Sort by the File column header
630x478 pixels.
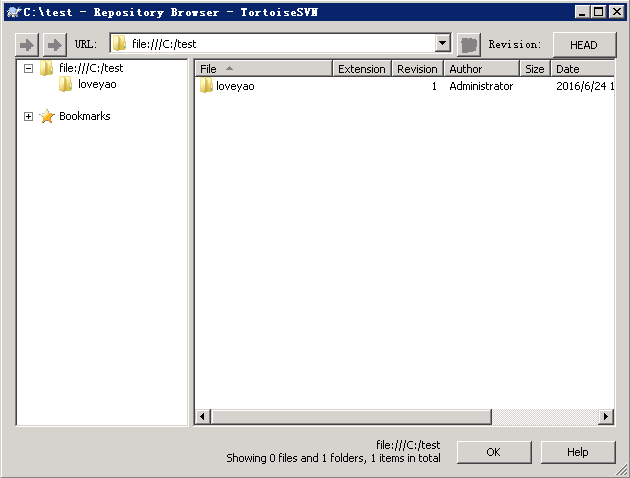(x=264, y=69)
